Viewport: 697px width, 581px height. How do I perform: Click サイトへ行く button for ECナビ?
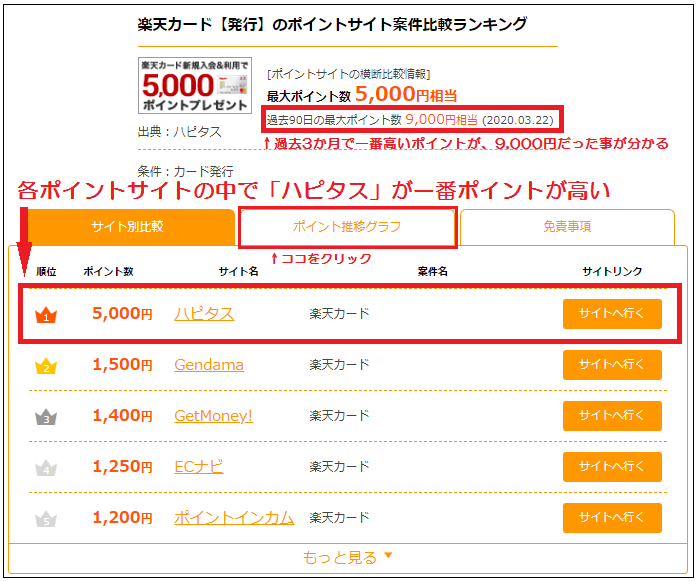point(612,467)
